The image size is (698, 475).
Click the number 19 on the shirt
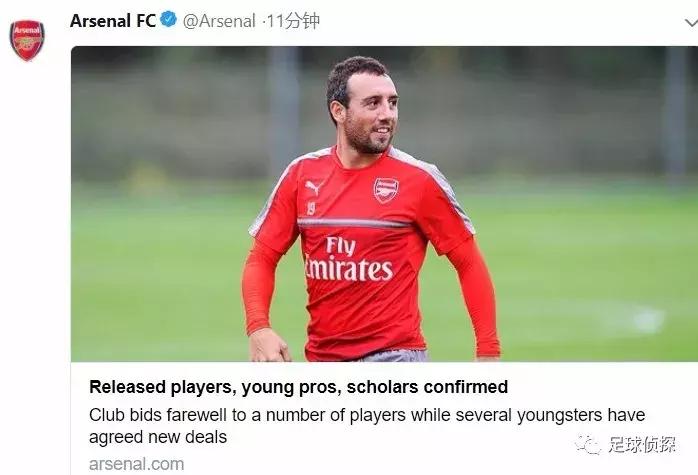point(312,208)
